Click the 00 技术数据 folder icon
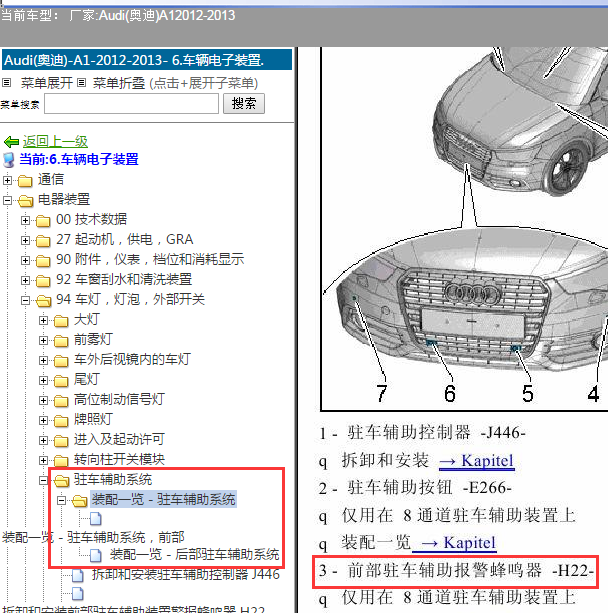 (x=43, y=221)
